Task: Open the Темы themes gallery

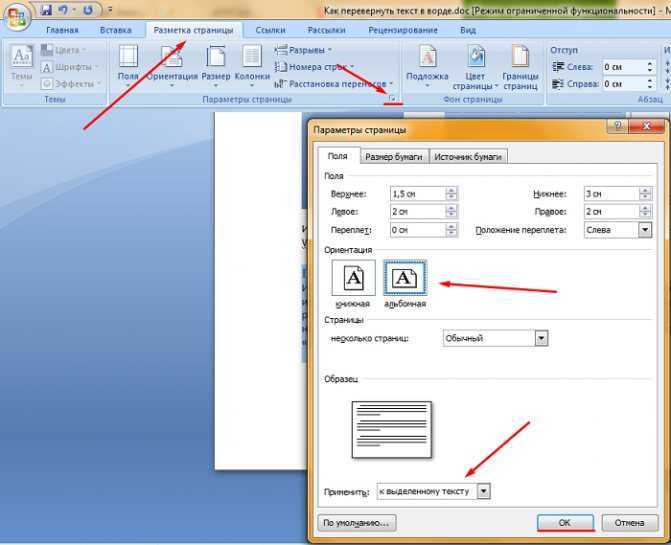Action: [21, 66]
